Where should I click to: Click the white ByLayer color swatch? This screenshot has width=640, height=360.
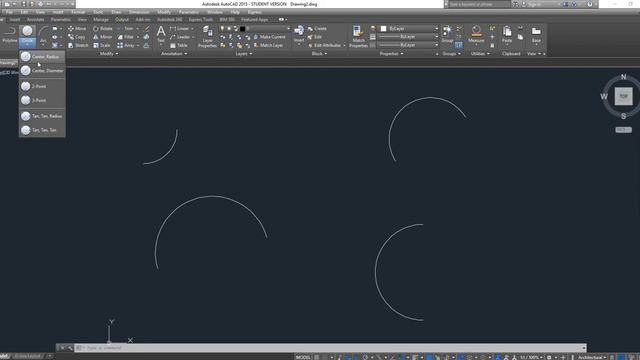point(383,29)
